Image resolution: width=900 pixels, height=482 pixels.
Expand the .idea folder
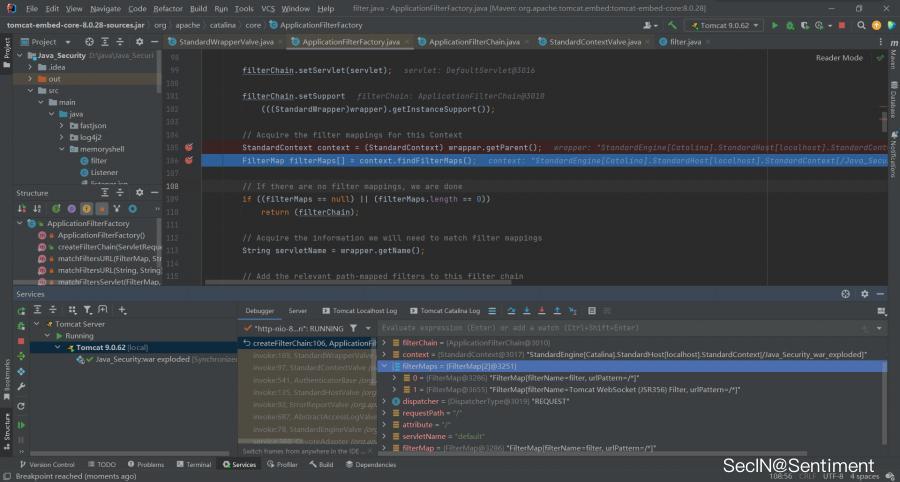click(x=30, y=67)
